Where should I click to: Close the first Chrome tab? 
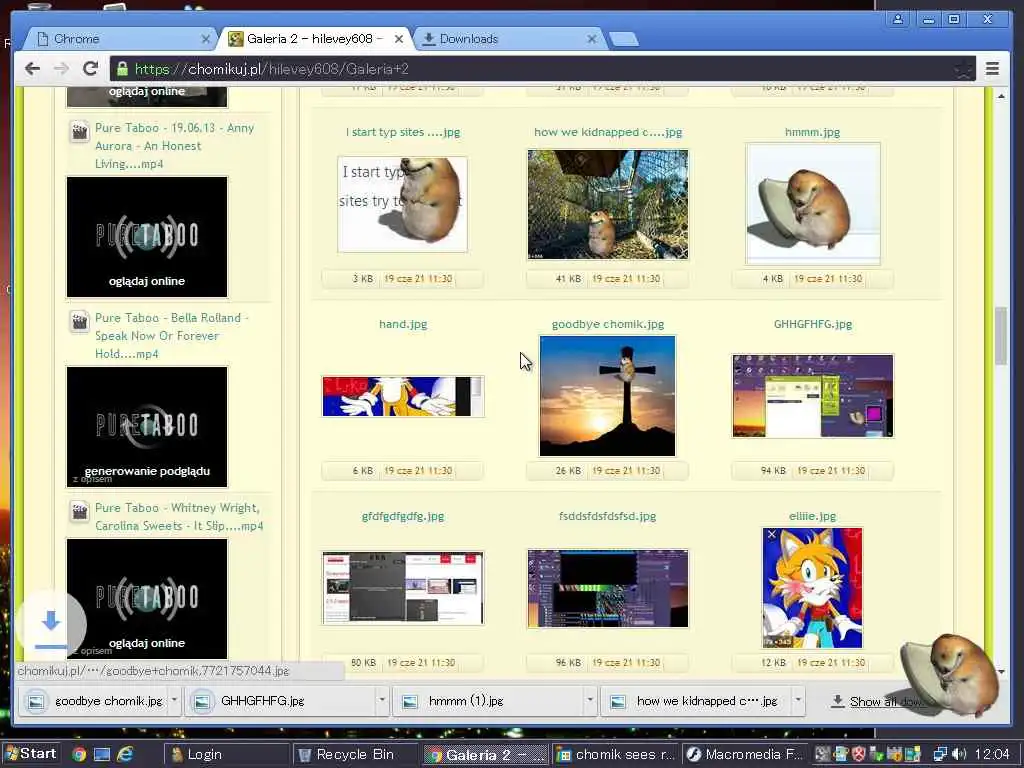206,39
